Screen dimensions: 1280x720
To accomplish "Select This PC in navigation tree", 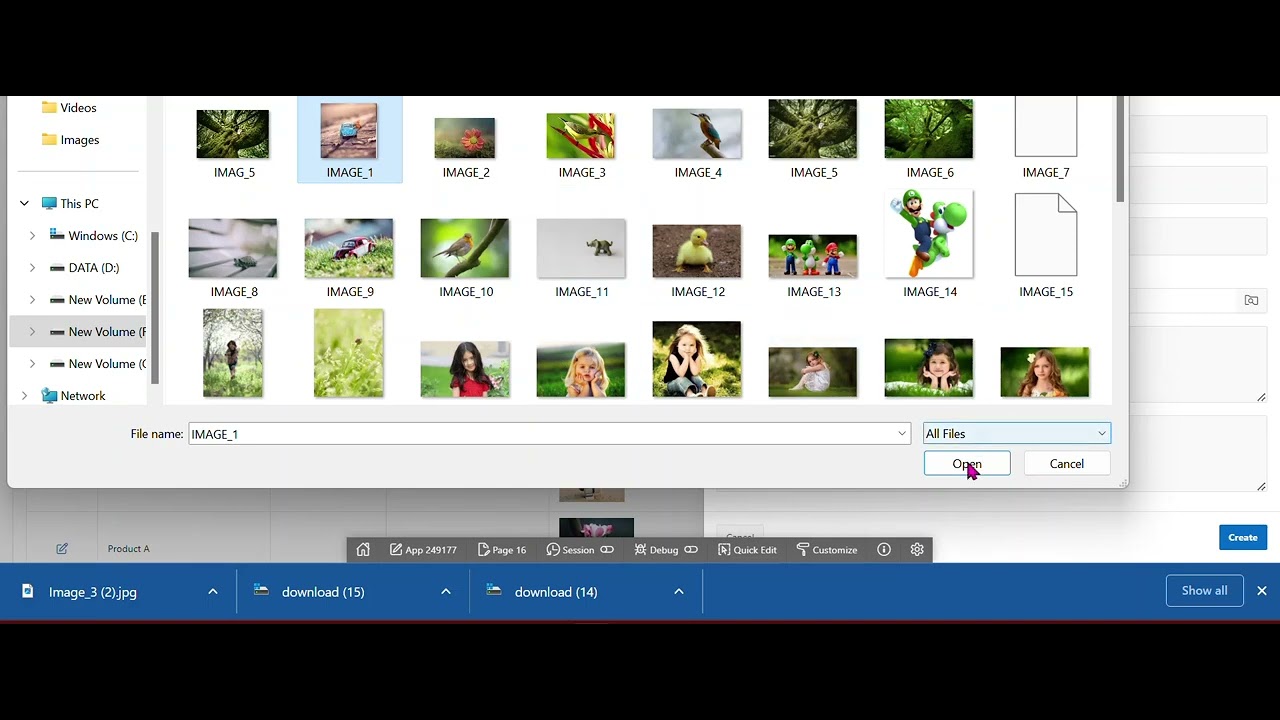I will click(79, 204).
